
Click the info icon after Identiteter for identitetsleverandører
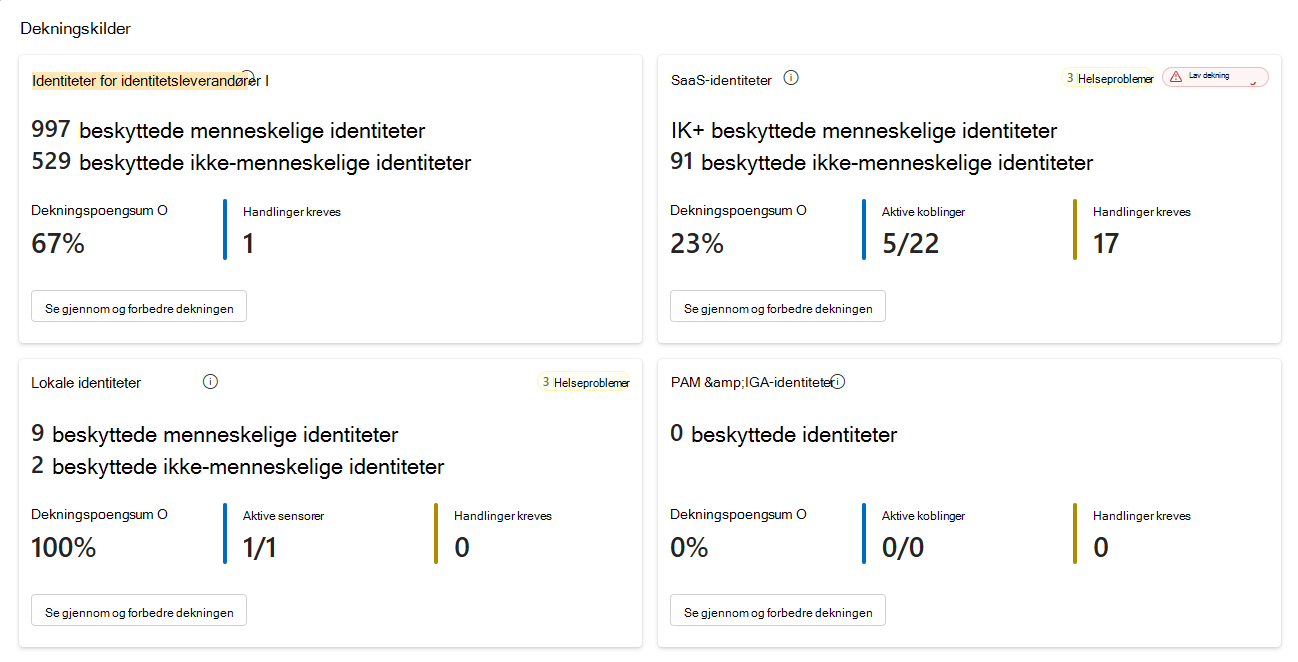point(250,77)
